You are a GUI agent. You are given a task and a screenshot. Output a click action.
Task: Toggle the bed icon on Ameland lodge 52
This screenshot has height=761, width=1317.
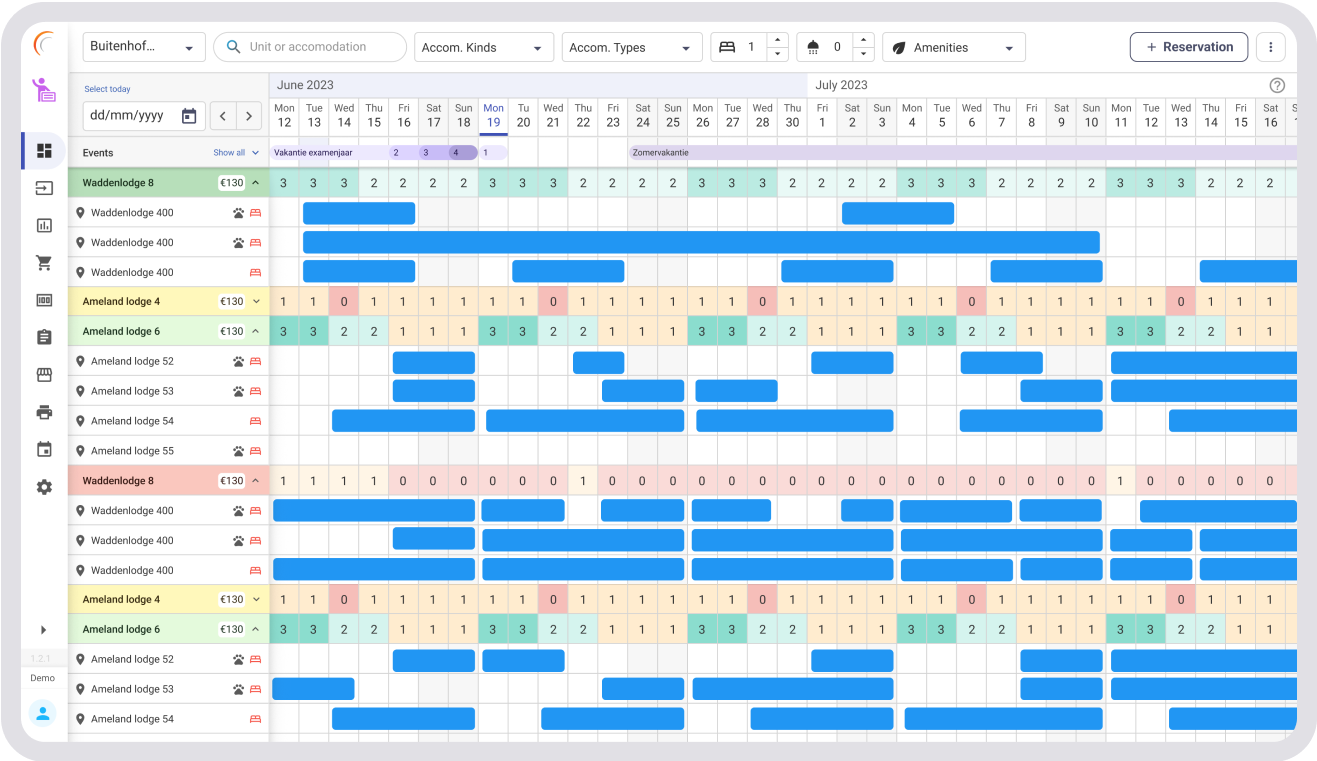point(254,361)
